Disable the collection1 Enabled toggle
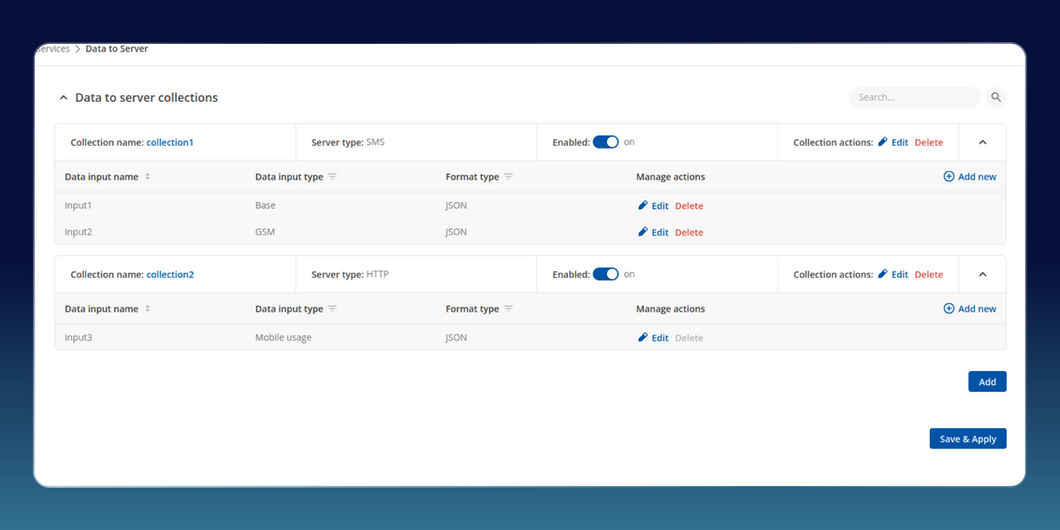1060x530 pixels. (605, 142)
